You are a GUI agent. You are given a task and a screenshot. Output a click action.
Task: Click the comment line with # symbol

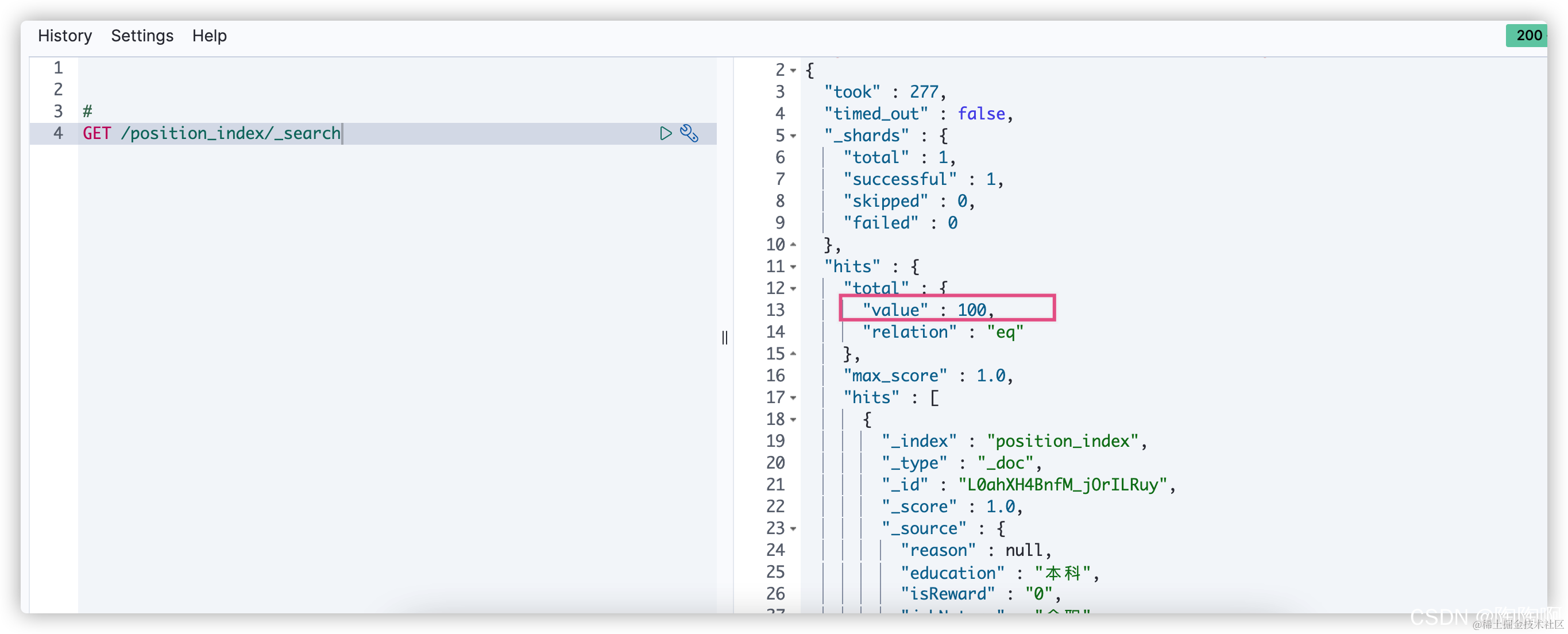[x=88, y=111]
